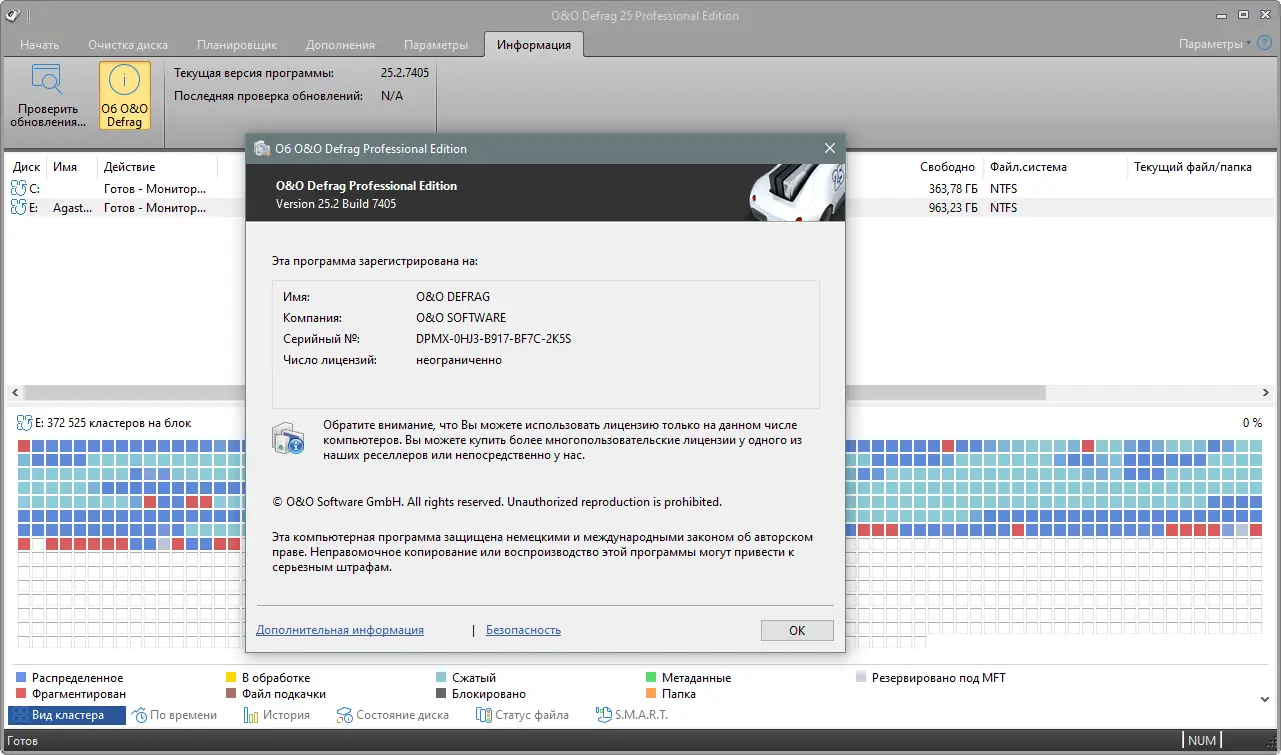Open the Параметры ribbon tab

click(436, 45)
